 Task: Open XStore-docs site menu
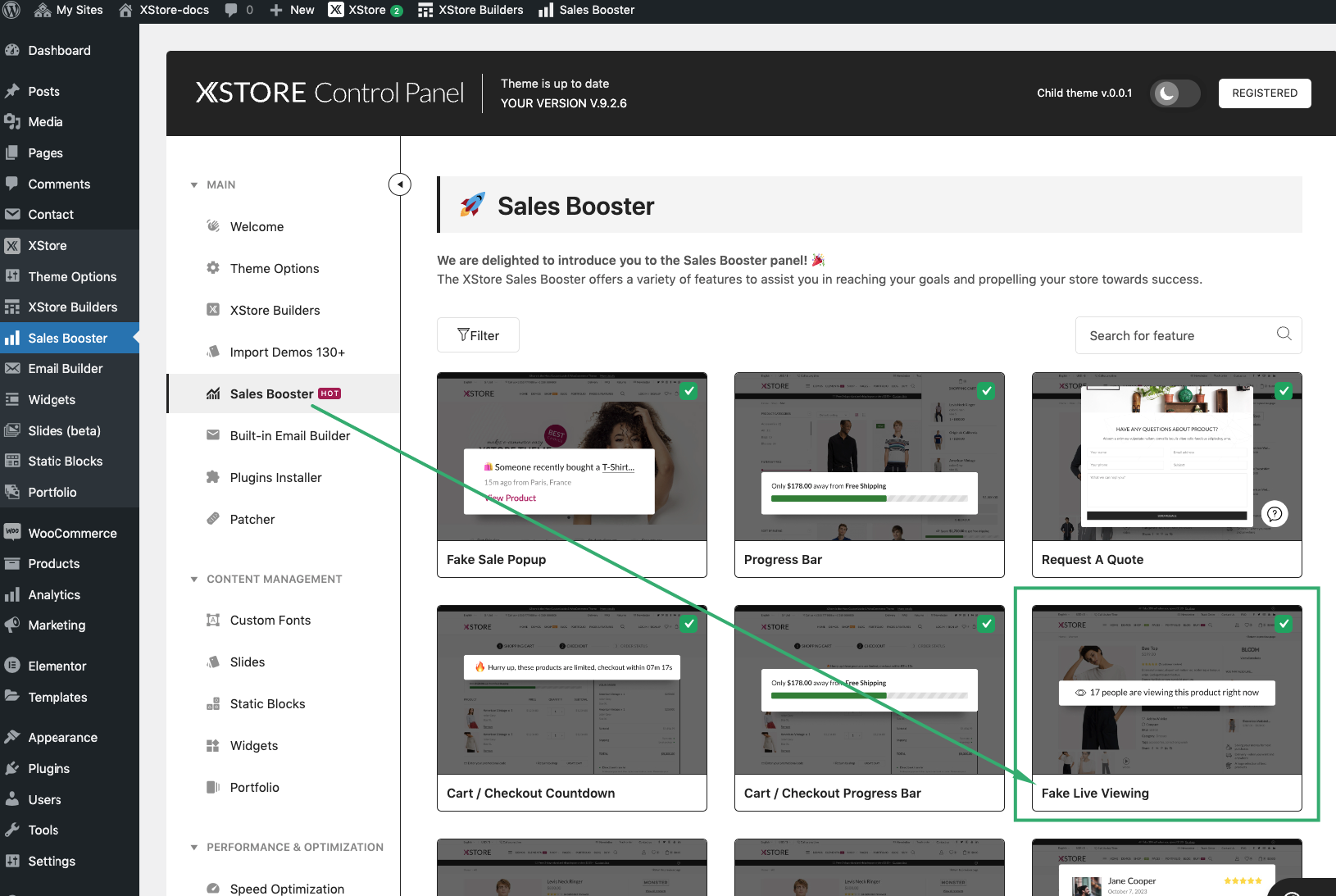pos(164,10)
